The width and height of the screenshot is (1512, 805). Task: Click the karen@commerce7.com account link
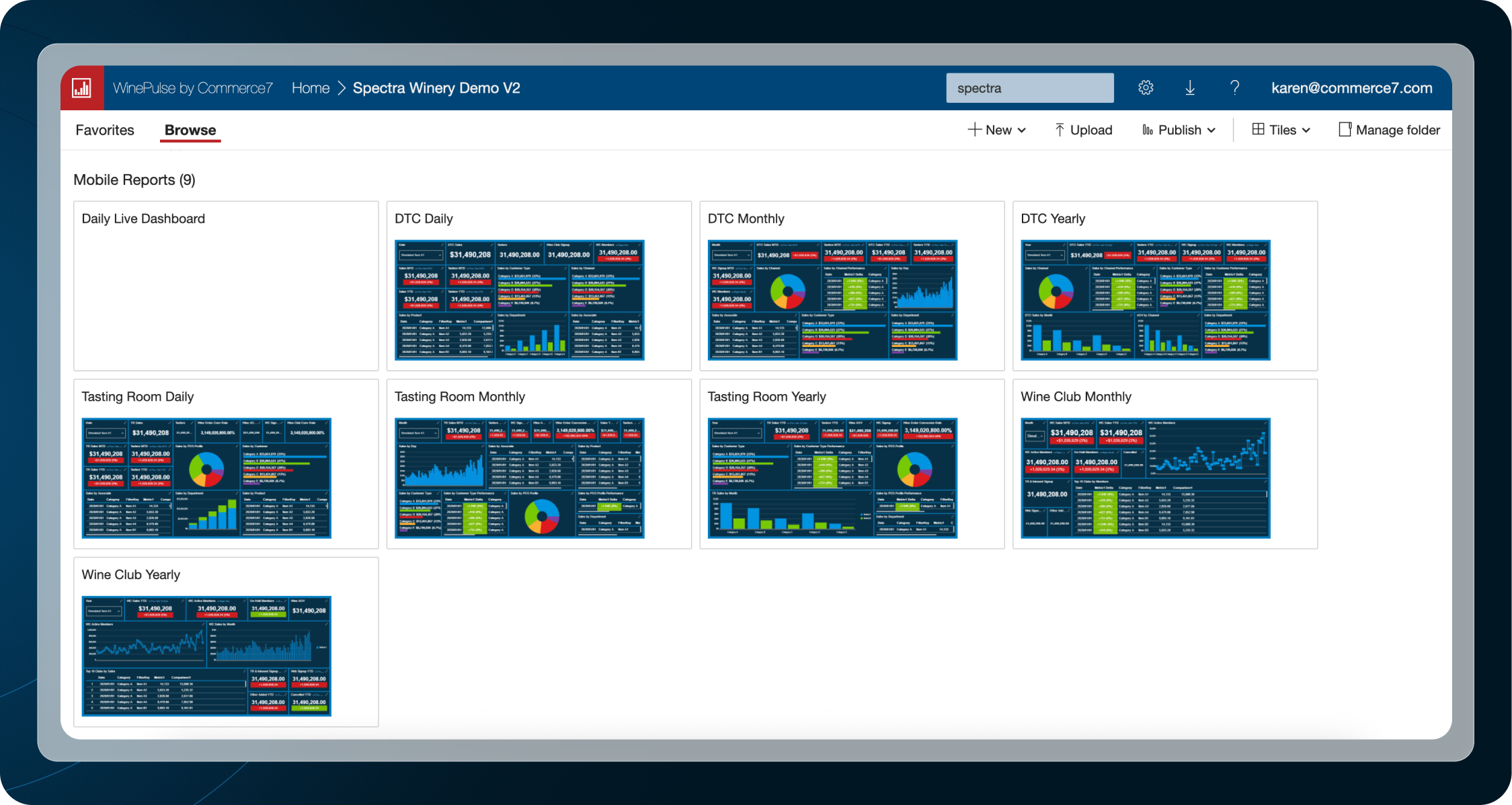click(x=1351, y=88)
